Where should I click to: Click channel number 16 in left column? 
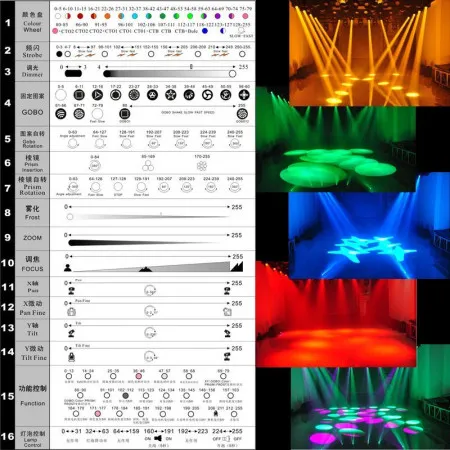point(7,436)
